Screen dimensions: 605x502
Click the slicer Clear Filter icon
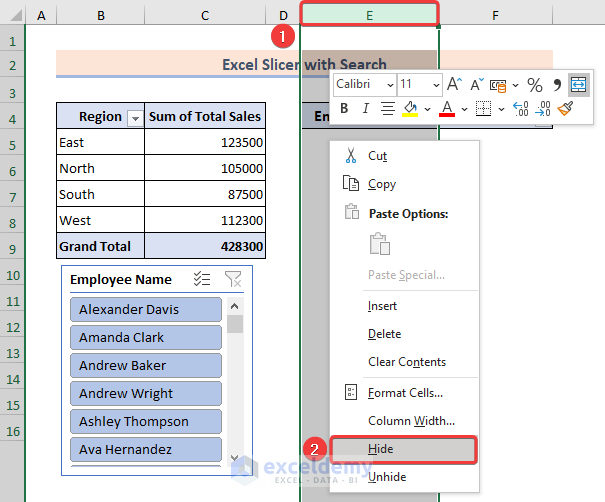point(233,279)
